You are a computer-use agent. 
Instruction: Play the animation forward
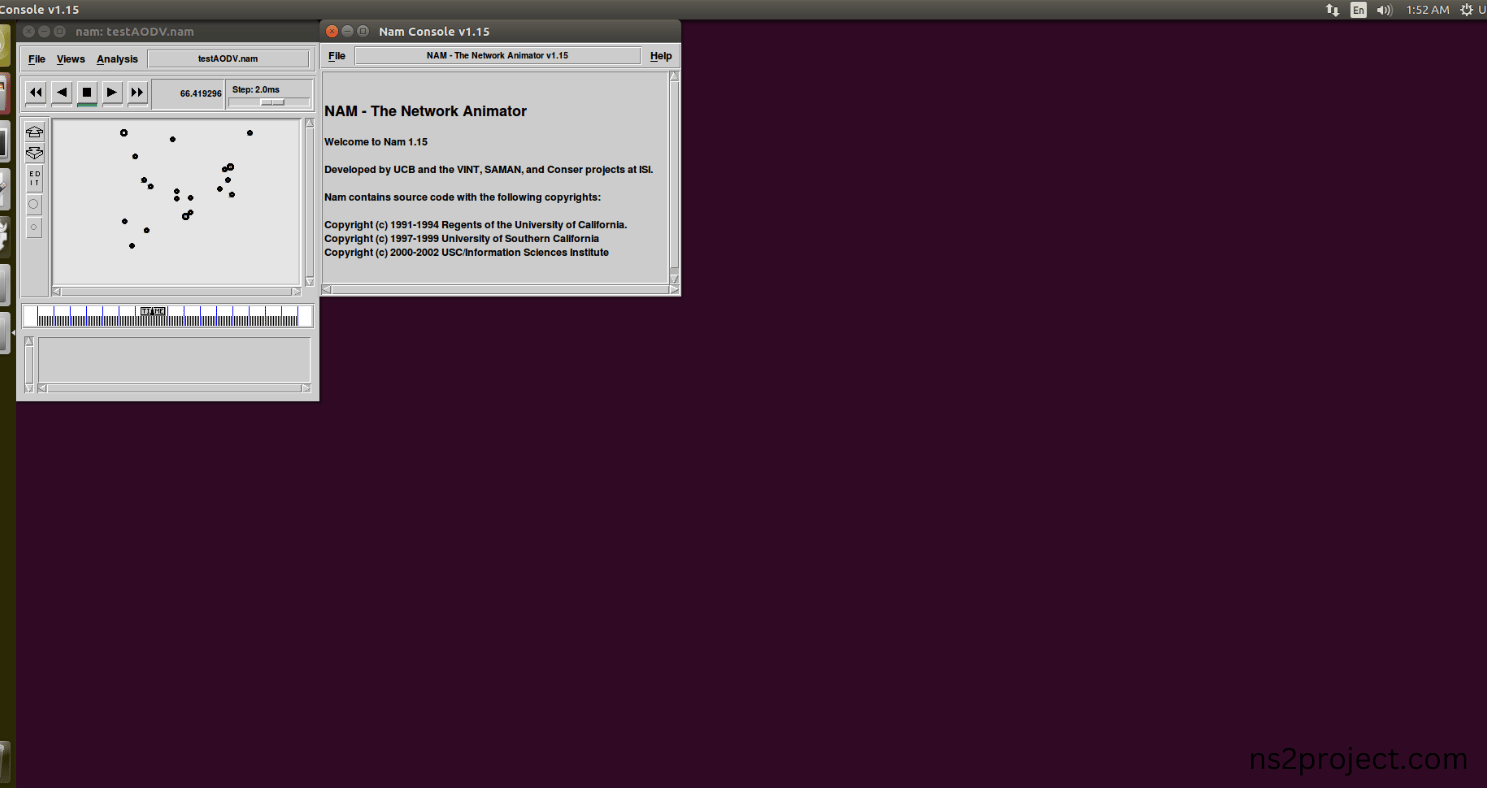tap(112, 93)
